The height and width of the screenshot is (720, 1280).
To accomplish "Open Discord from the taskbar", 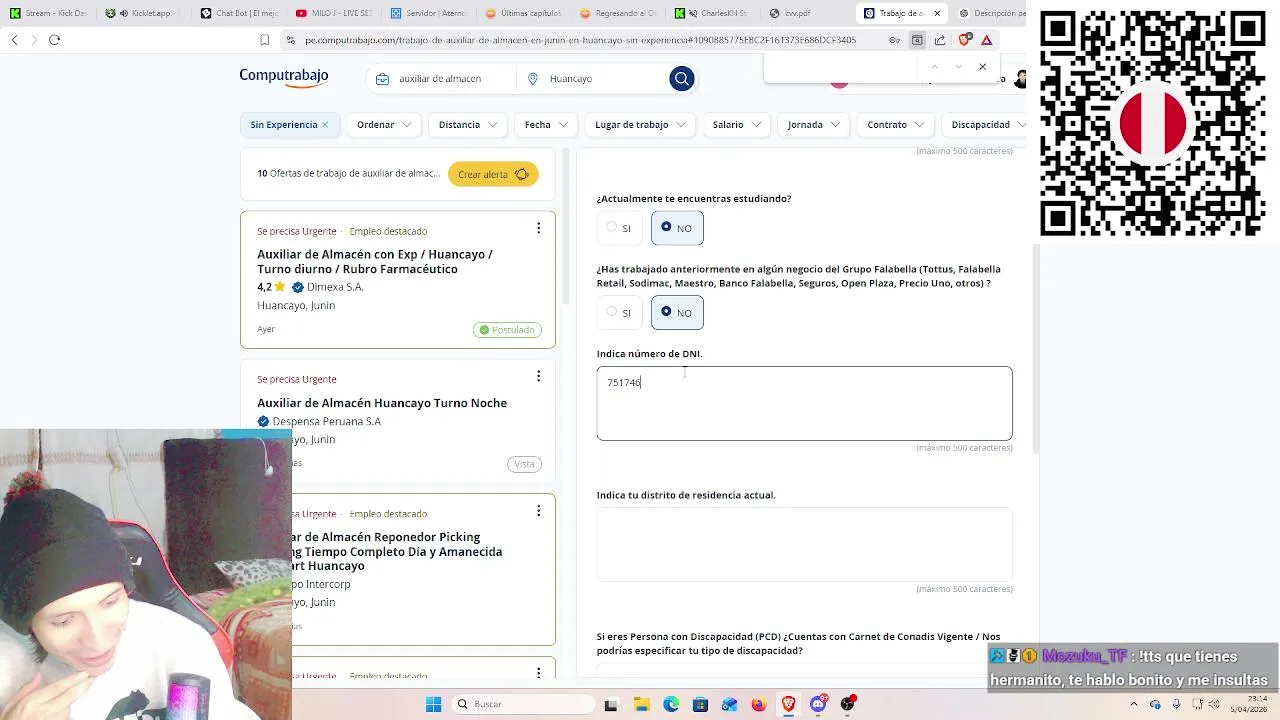I will pyautogui.click(x=818, y=704).
